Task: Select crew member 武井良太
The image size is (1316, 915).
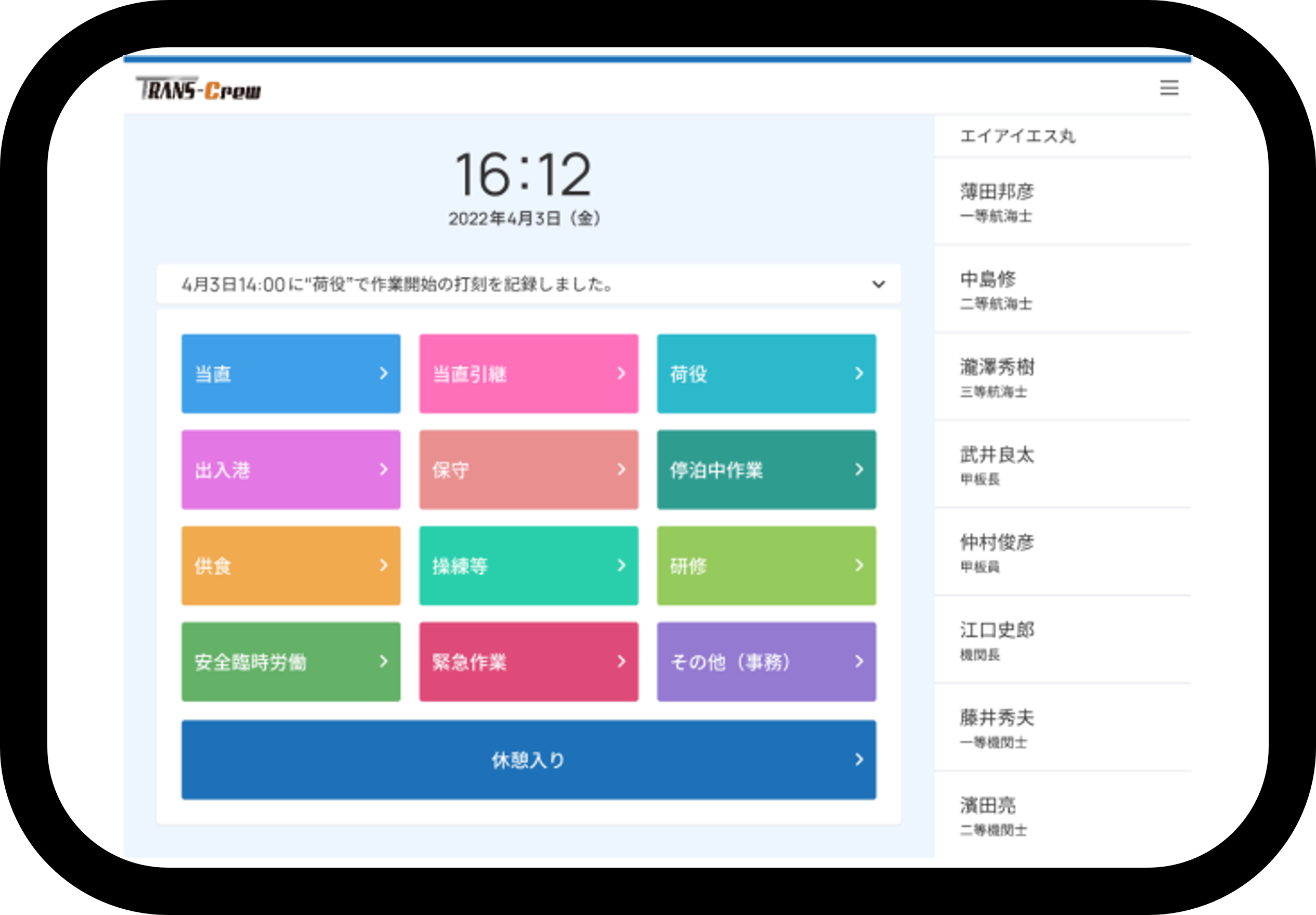Action: coord(1063,465)
